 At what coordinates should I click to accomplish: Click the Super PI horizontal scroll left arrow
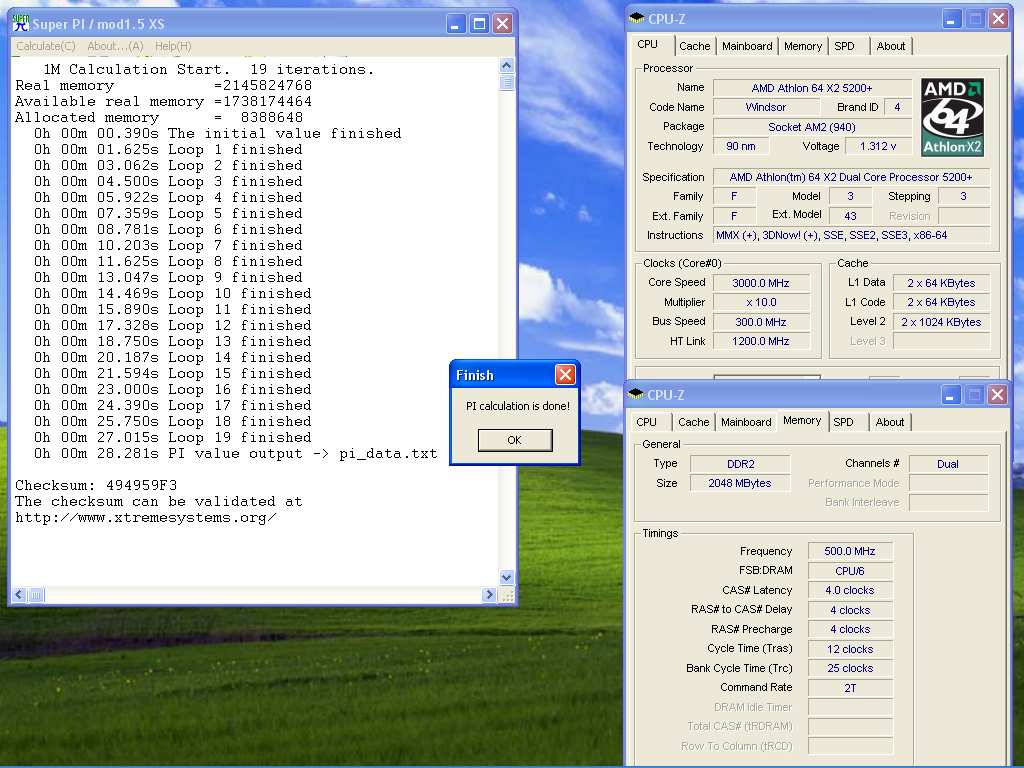(x=19, y=595)
